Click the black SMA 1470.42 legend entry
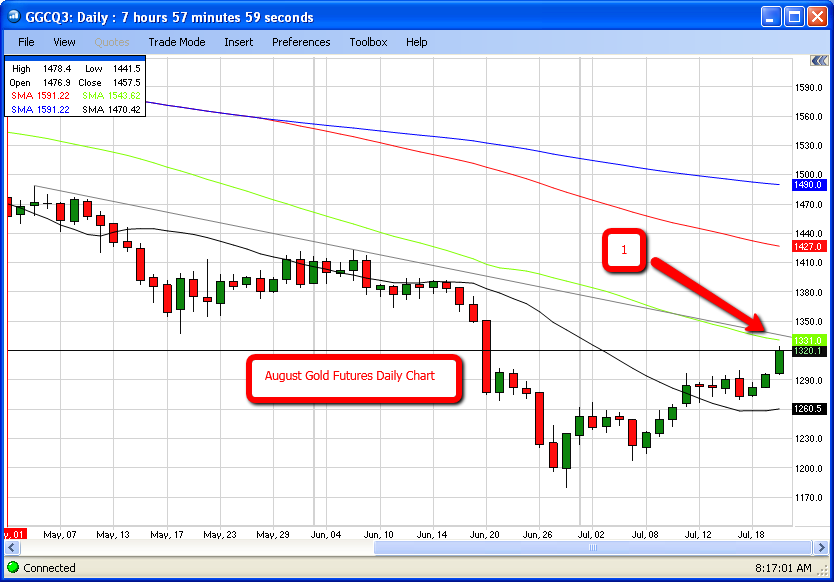The width and height of the screenshot is (834, 582). coord(111,110)
